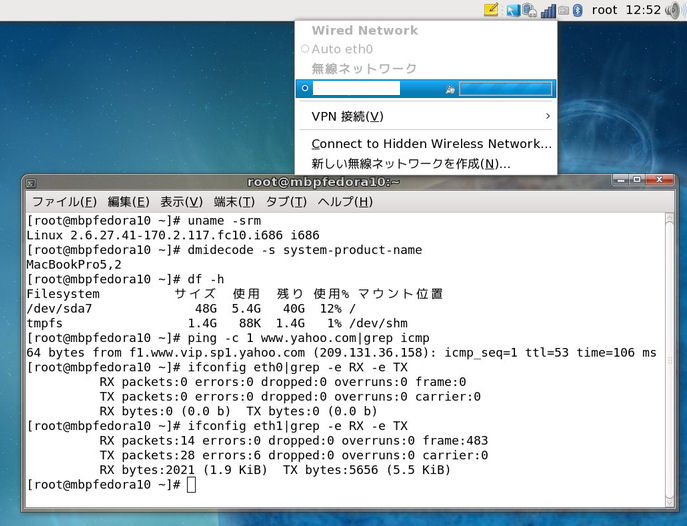Open the Bluetooth tray icon
Viewport: 687px width, 526px height.
point(577,10)
